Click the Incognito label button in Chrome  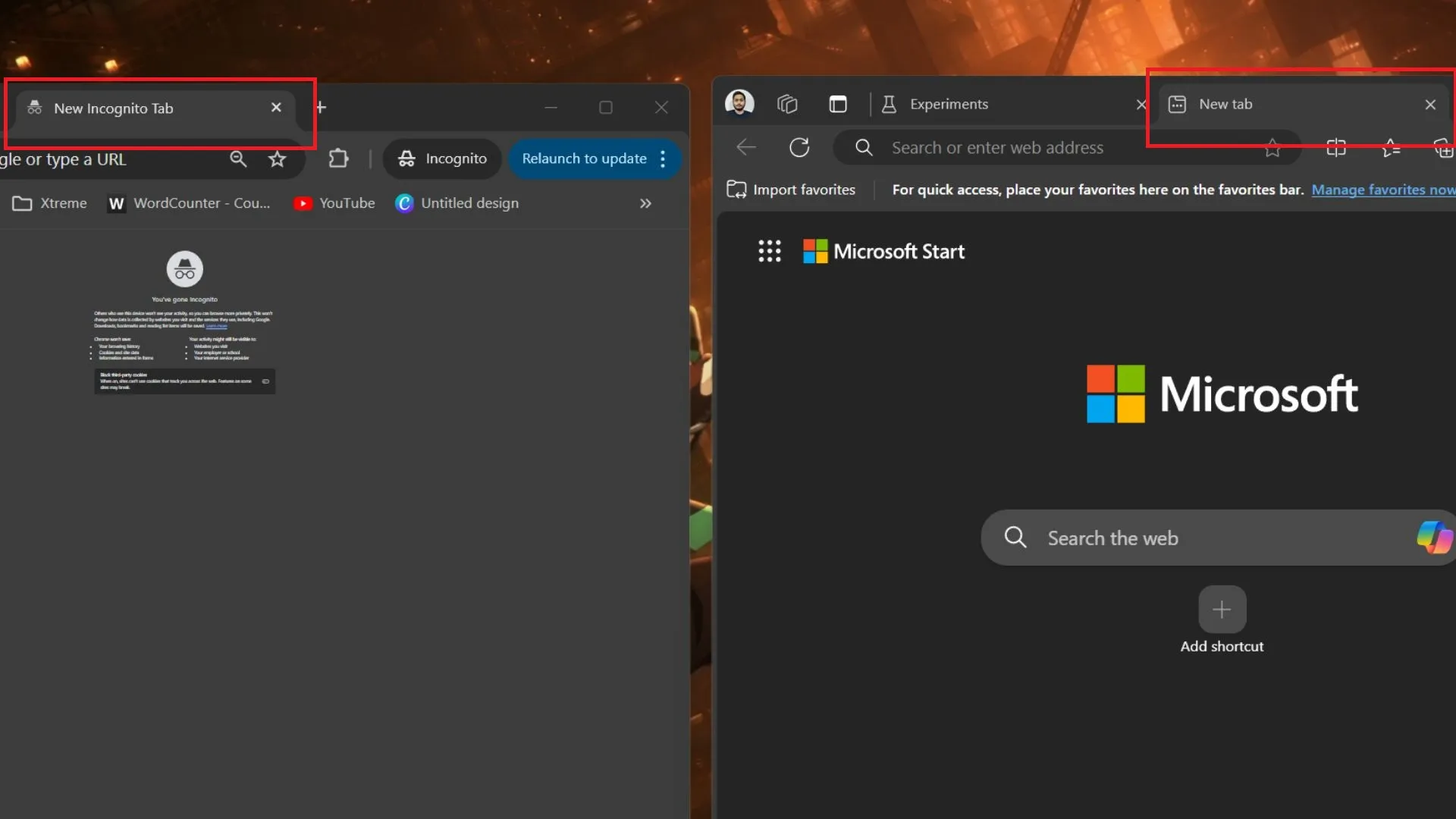441,158
